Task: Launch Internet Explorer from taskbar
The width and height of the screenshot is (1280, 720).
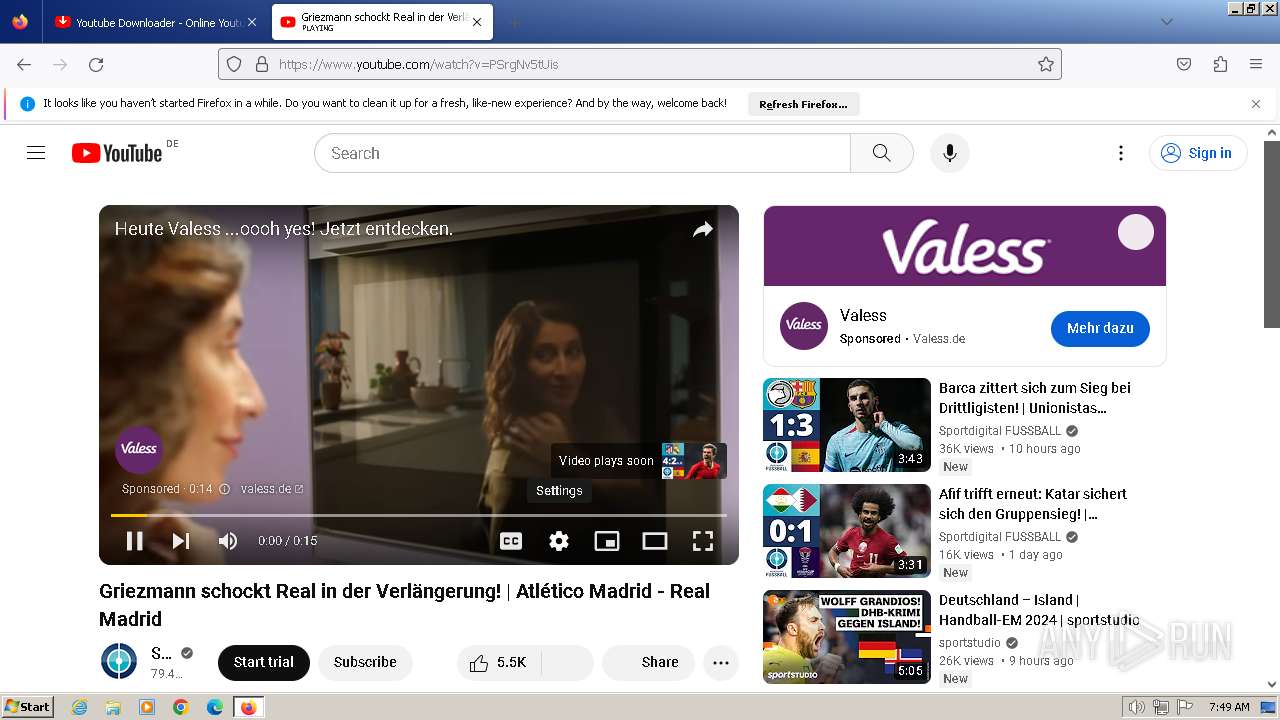Action: [80, 707]
